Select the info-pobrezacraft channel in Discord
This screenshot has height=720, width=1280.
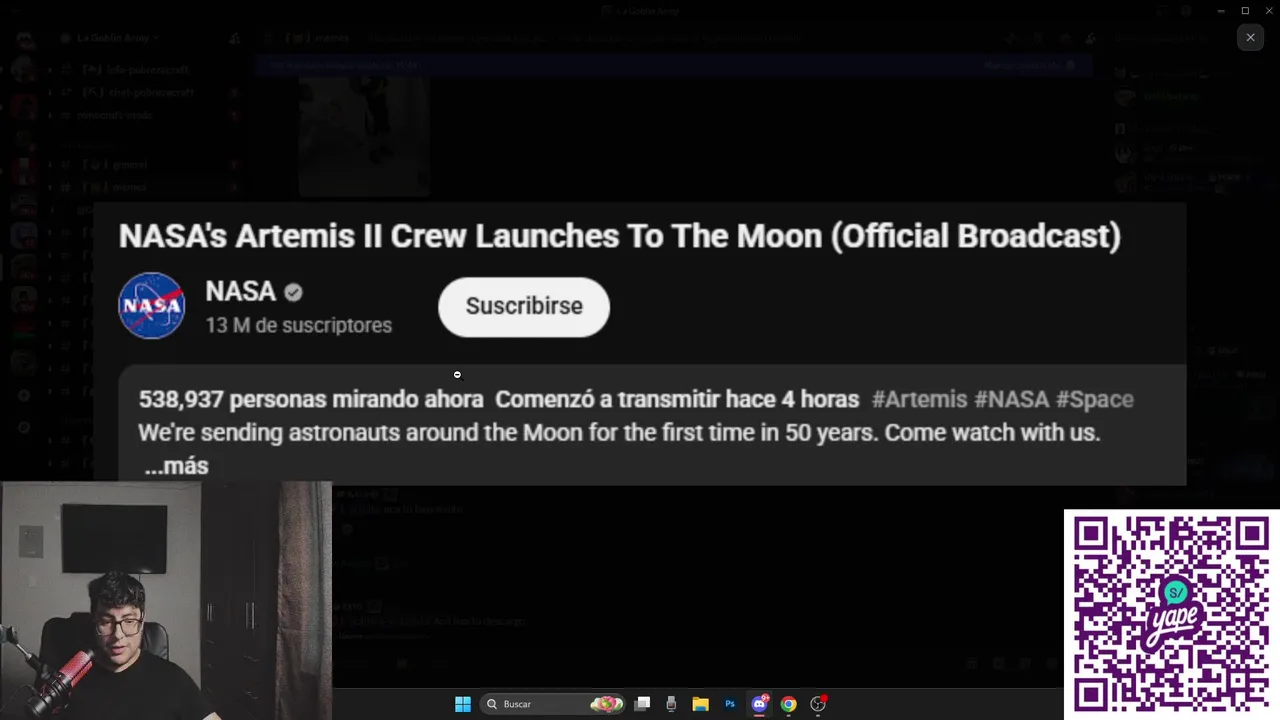(148, 70)
